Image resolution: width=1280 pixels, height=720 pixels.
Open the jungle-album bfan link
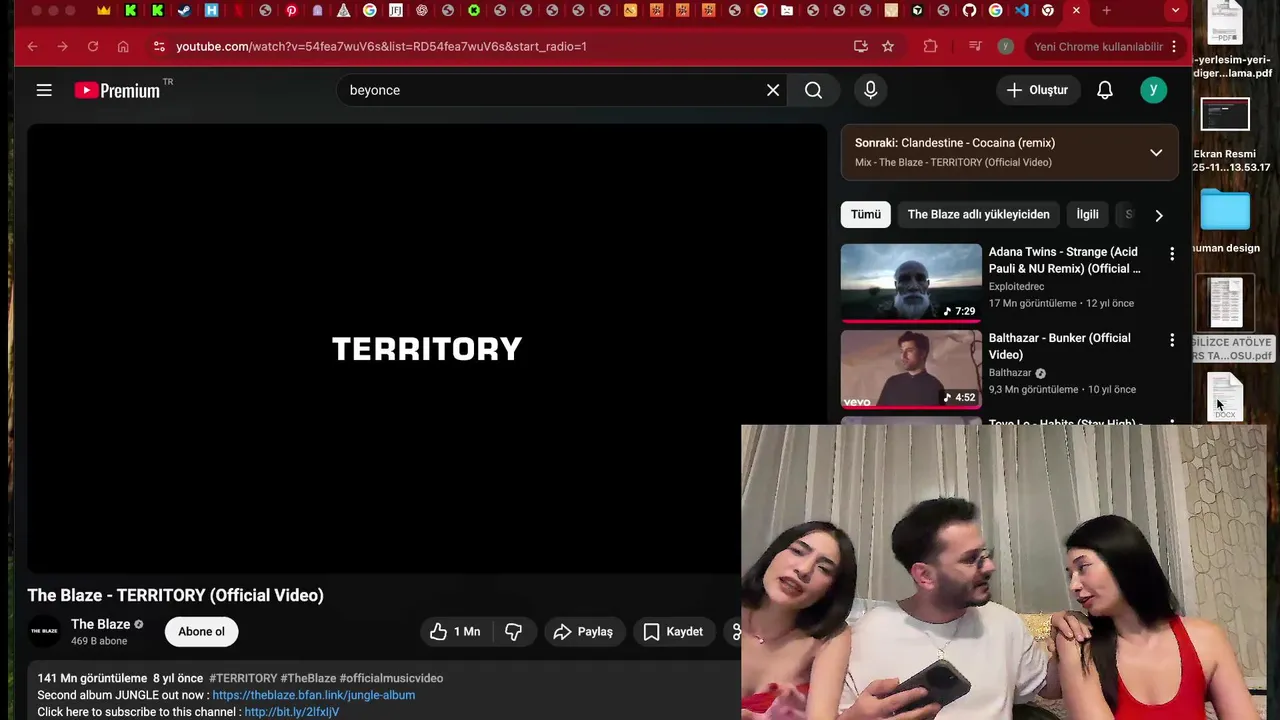click(313, 695)
